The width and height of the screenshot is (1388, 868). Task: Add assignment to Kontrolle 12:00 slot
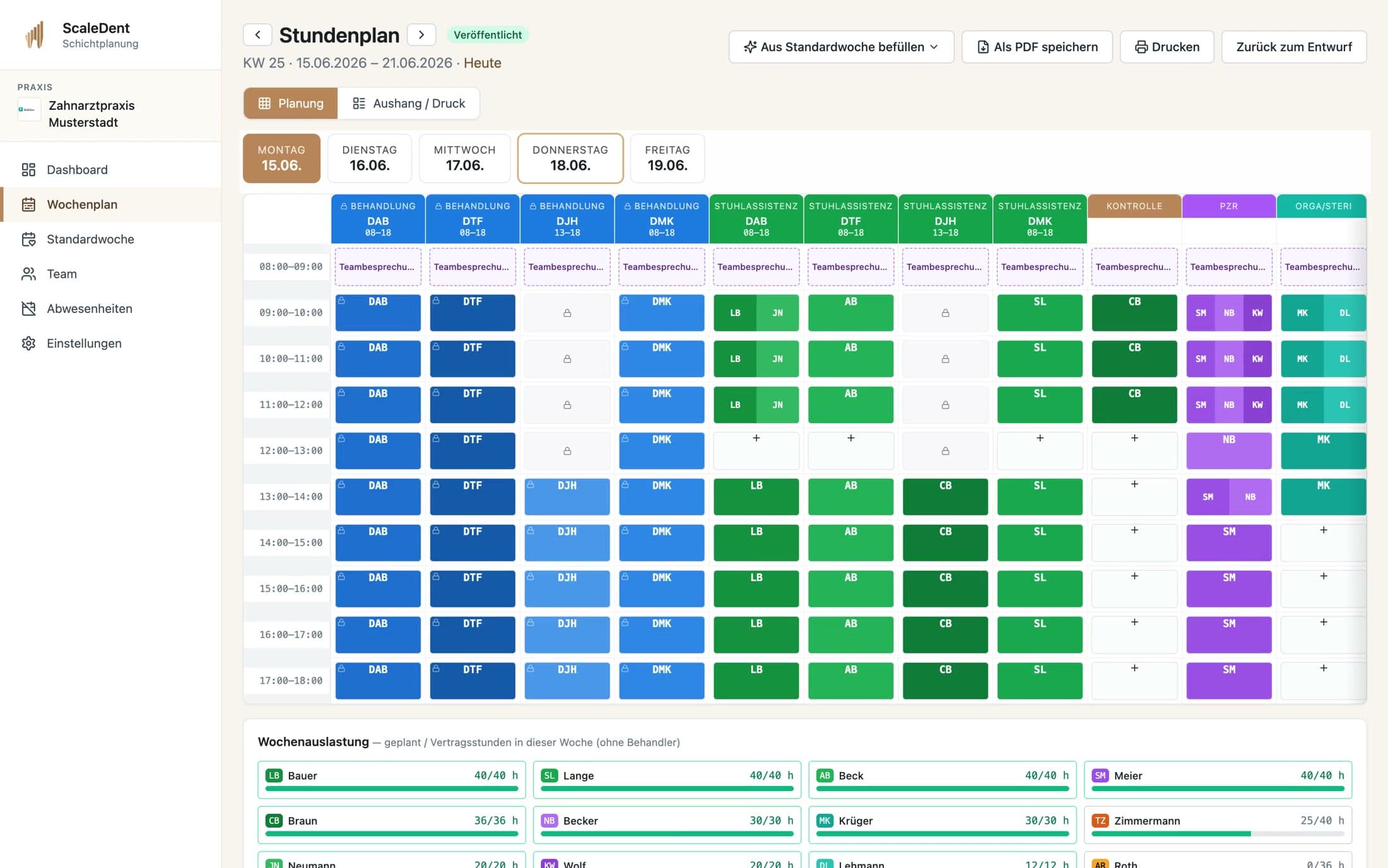click(x=1134, y=451)
